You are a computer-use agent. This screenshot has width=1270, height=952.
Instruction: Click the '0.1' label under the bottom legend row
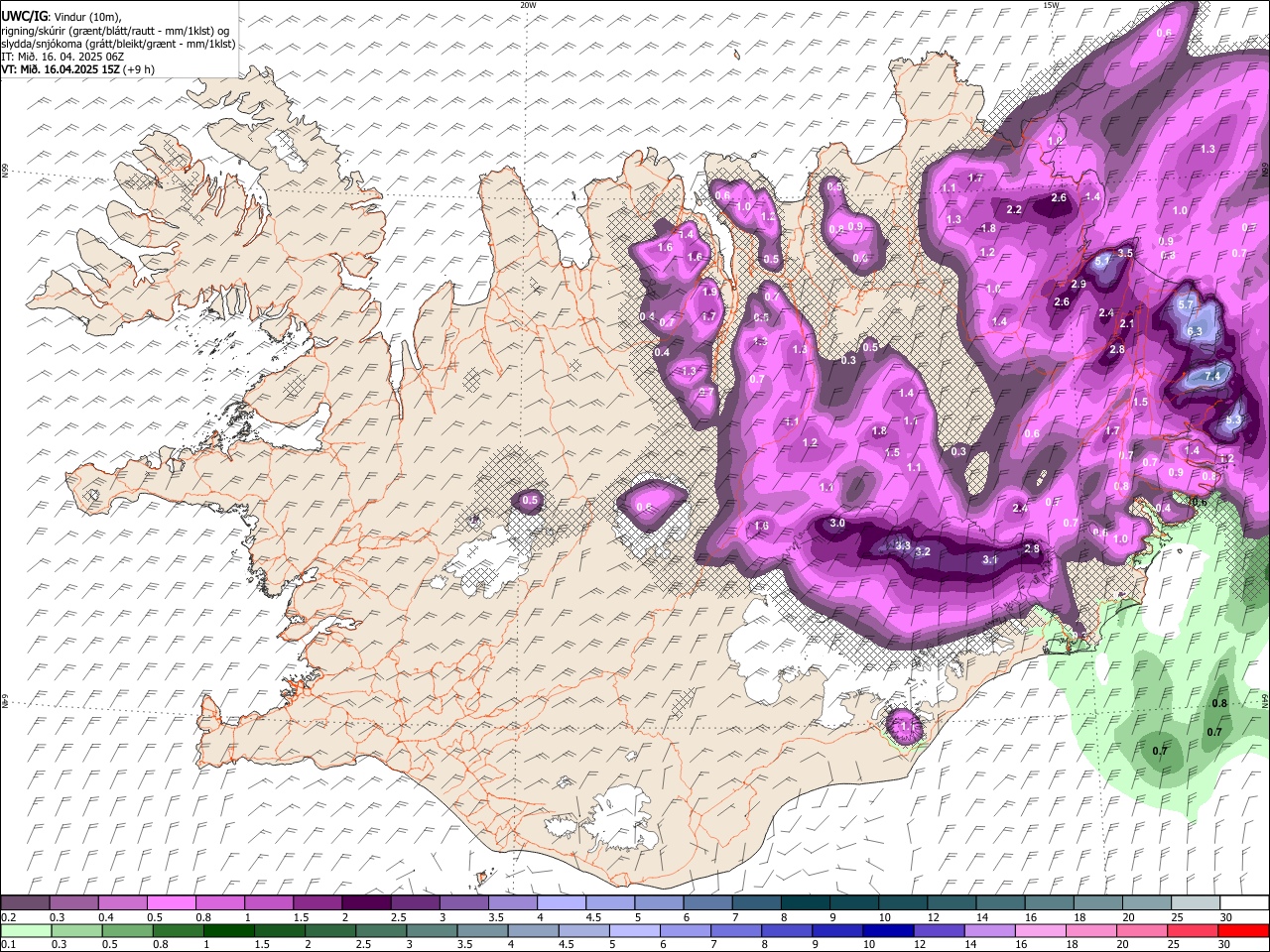pos(8,945)
